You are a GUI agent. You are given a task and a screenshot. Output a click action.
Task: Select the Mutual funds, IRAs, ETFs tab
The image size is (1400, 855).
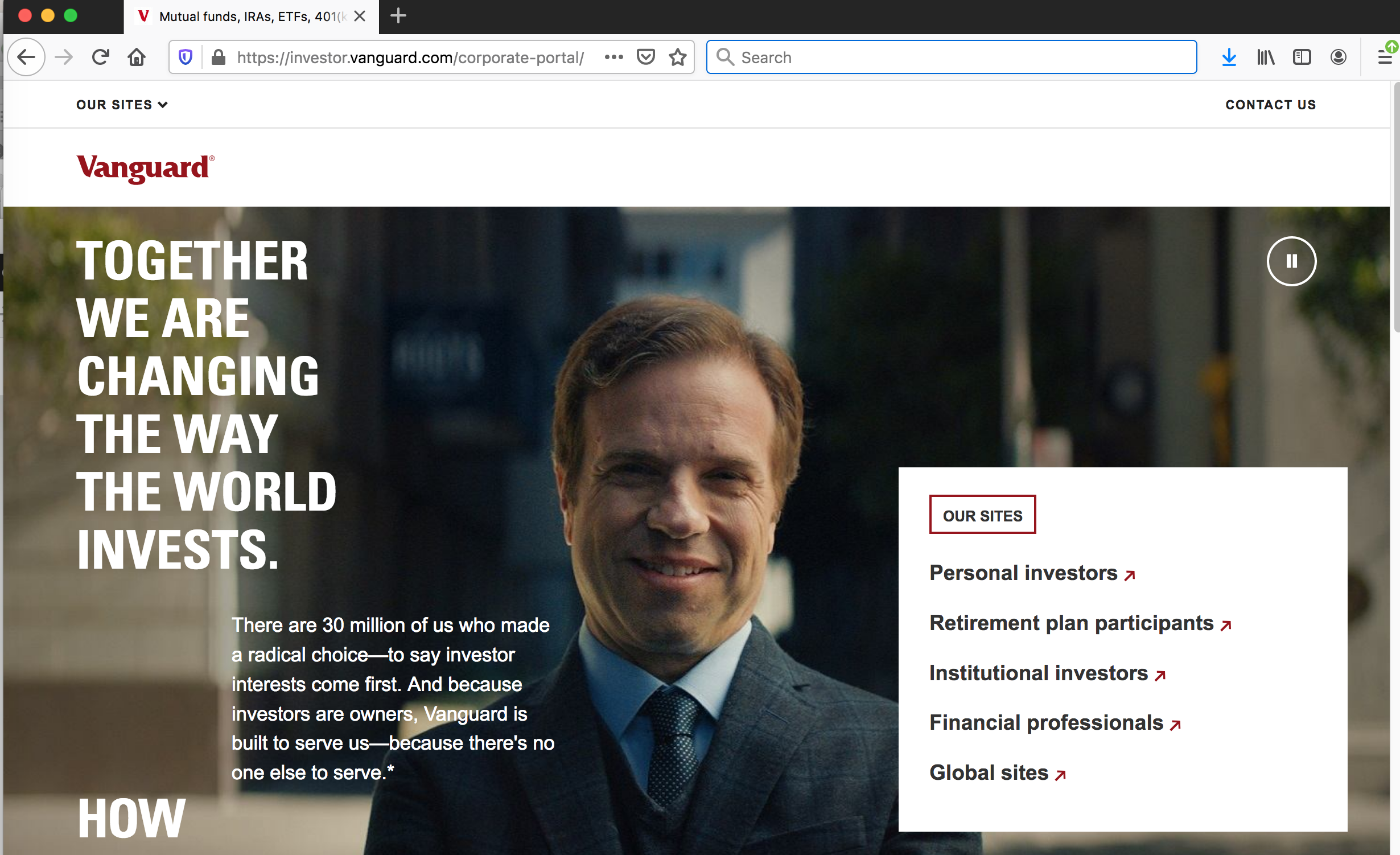252,17
